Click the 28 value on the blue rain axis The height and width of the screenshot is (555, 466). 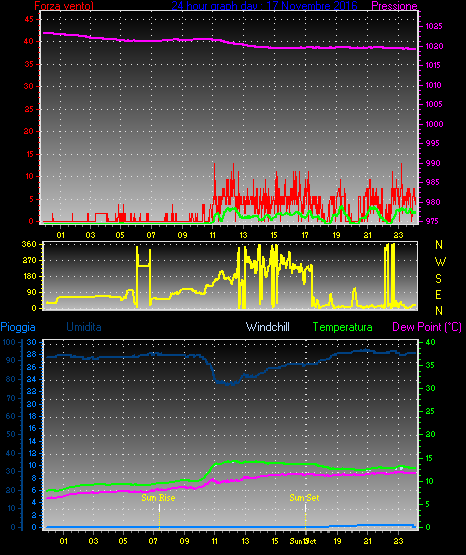click(x=32, y=354)
